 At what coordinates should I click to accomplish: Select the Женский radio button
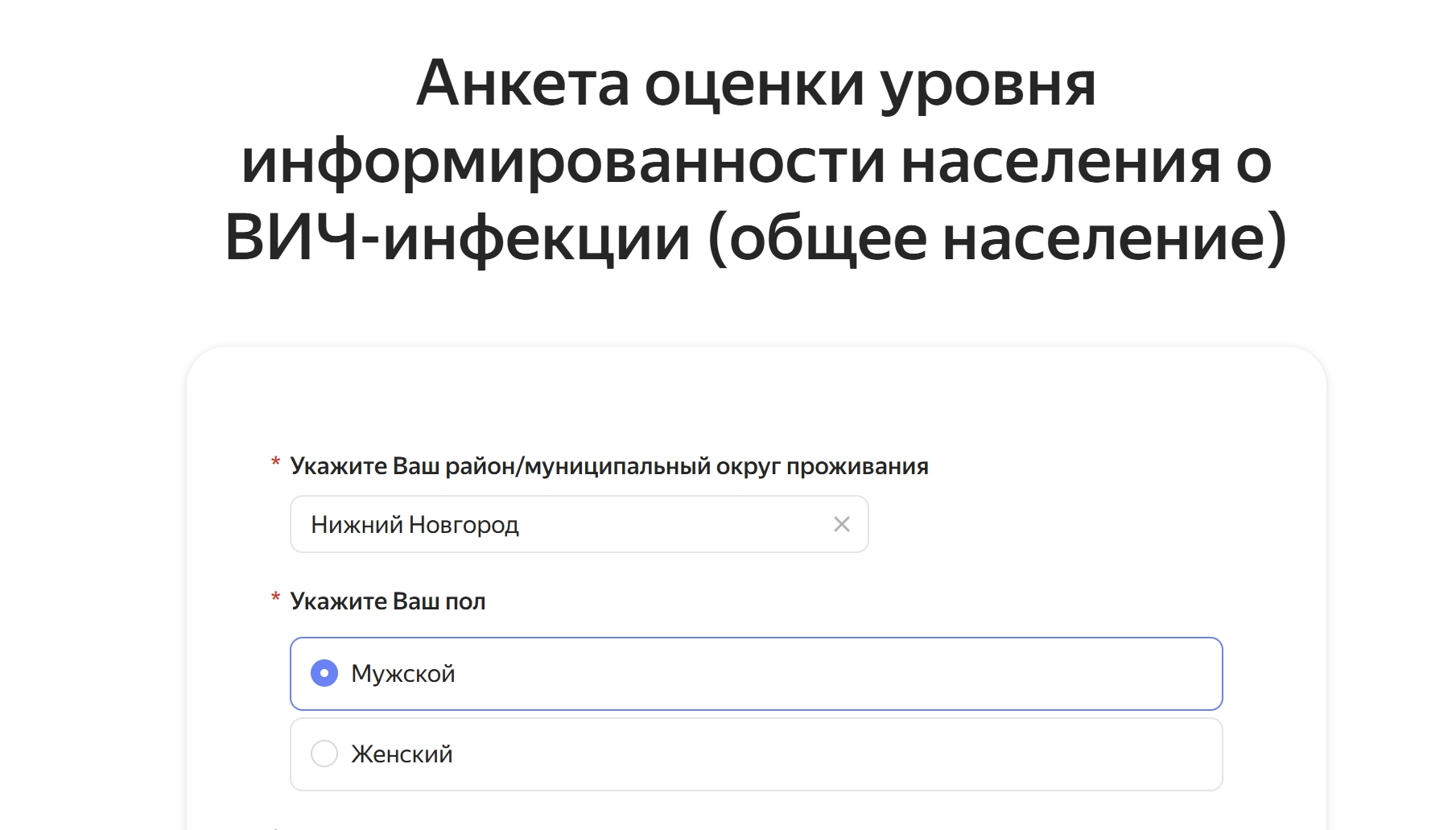click(324, 754)
